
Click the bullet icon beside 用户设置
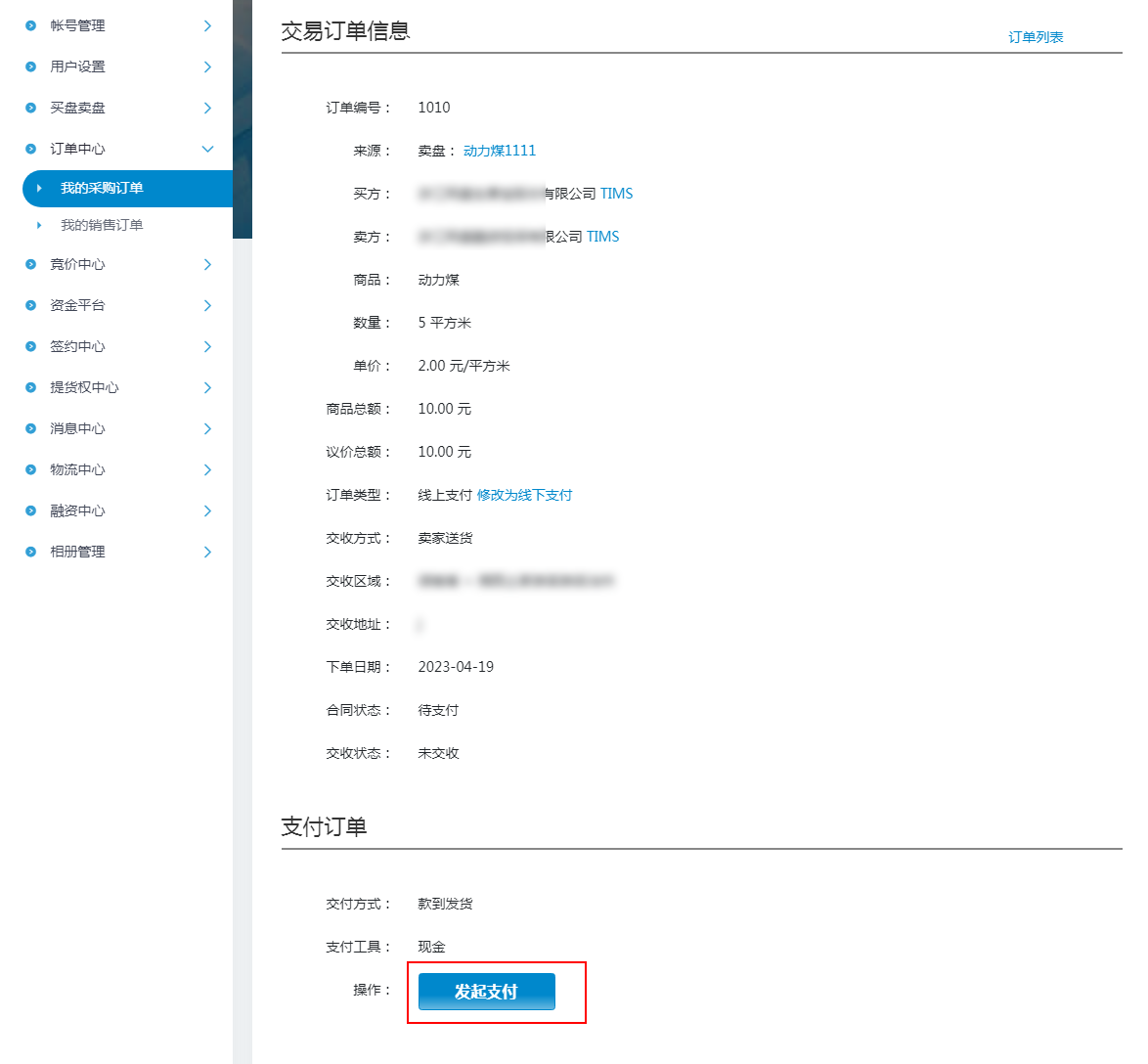(x=30, y=66)
